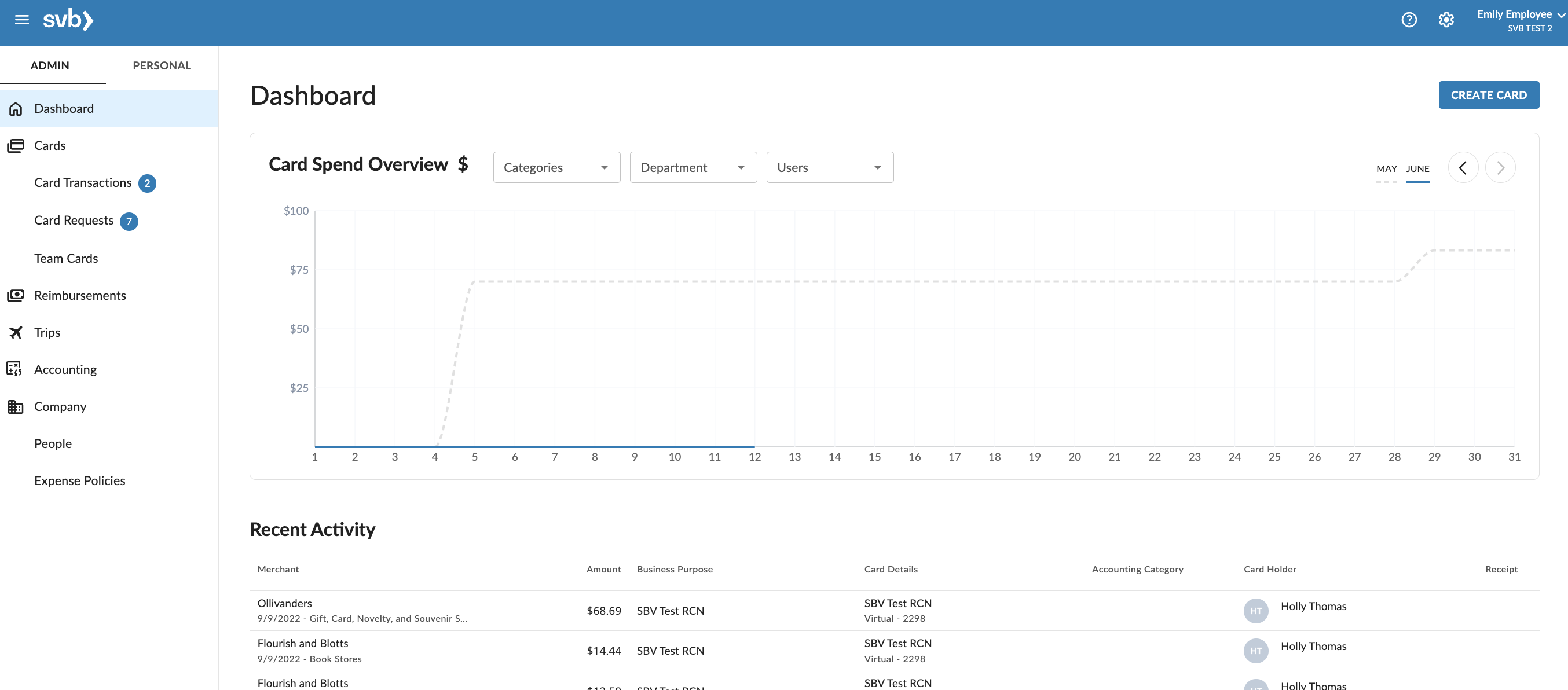1568x690 pixels.
Task: Click the Cards stack icon
Action: coord(16,146)
